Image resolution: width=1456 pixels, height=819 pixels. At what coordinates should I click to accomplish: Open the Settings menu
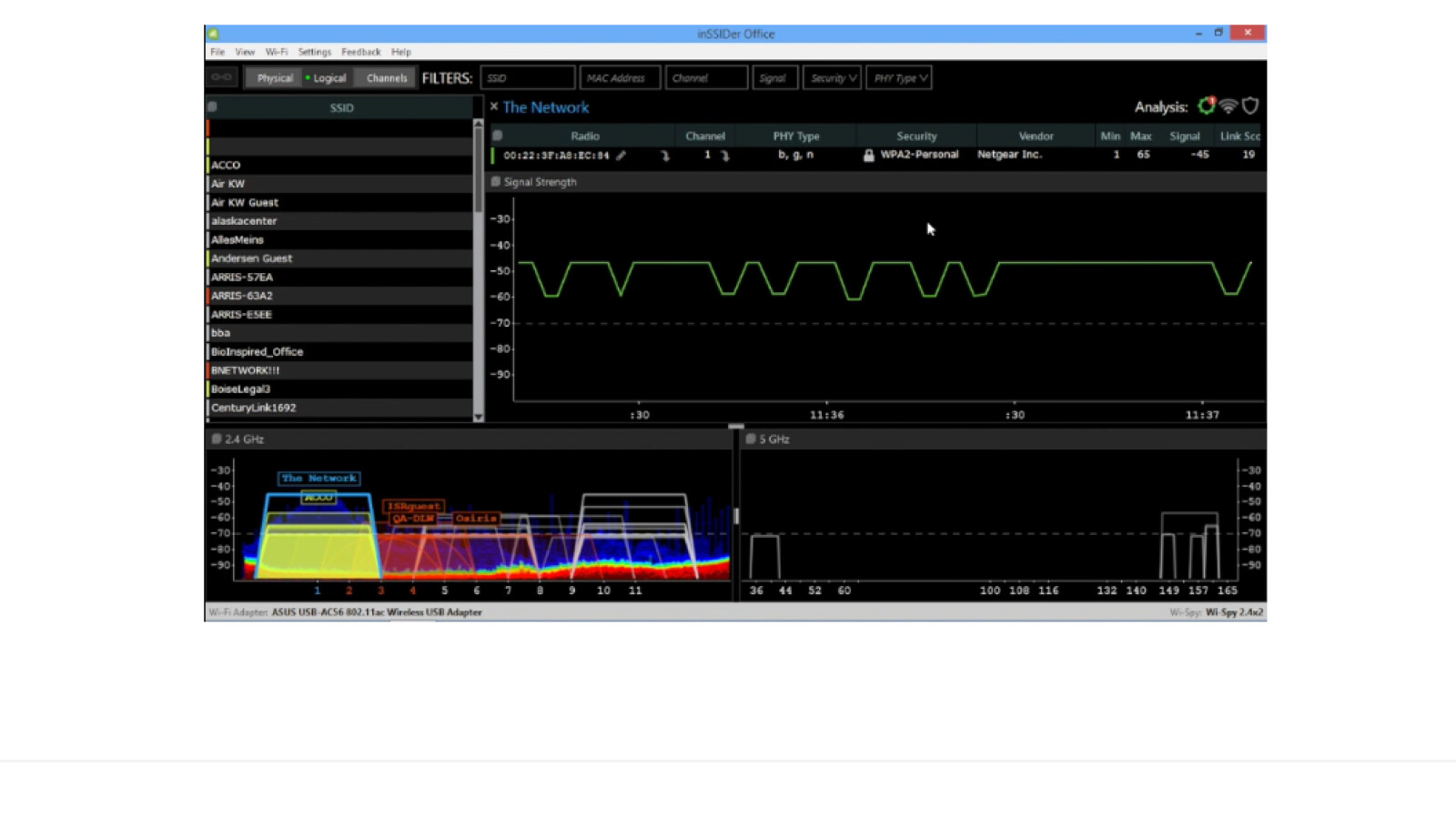(x=314, y=52)
